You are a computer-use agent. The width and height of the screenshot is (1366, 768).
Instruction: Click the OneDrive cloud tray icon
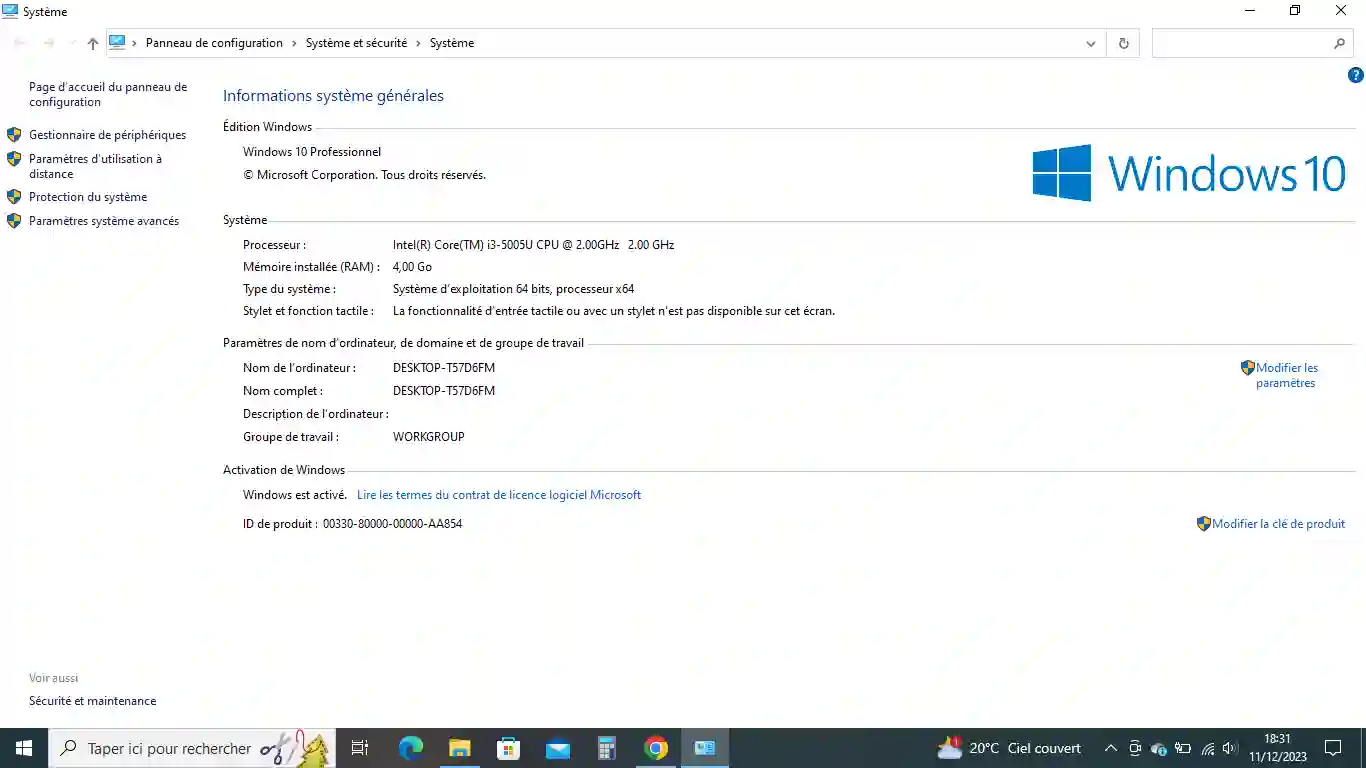1159,748
